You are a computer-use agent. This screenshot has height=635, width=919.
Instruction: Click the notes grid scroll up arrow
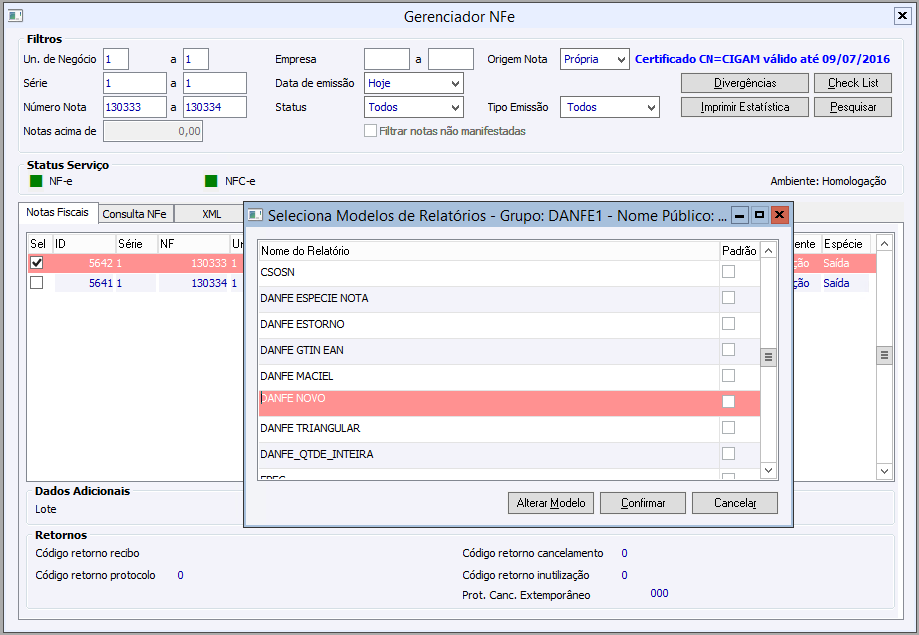tap(884, 243)
